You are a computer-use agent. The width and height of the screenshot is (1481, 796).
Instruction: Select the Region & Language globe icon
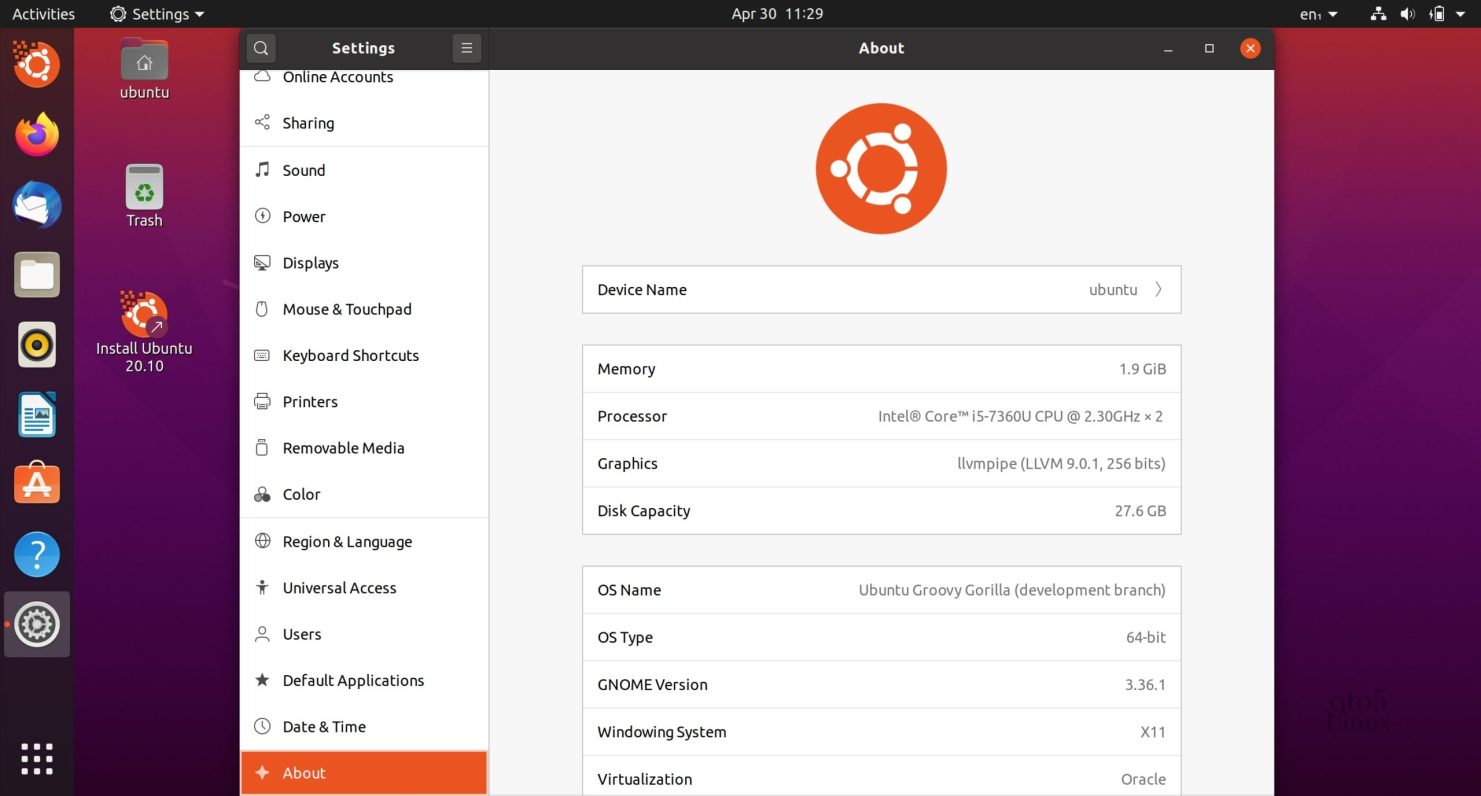coord(262,541)
